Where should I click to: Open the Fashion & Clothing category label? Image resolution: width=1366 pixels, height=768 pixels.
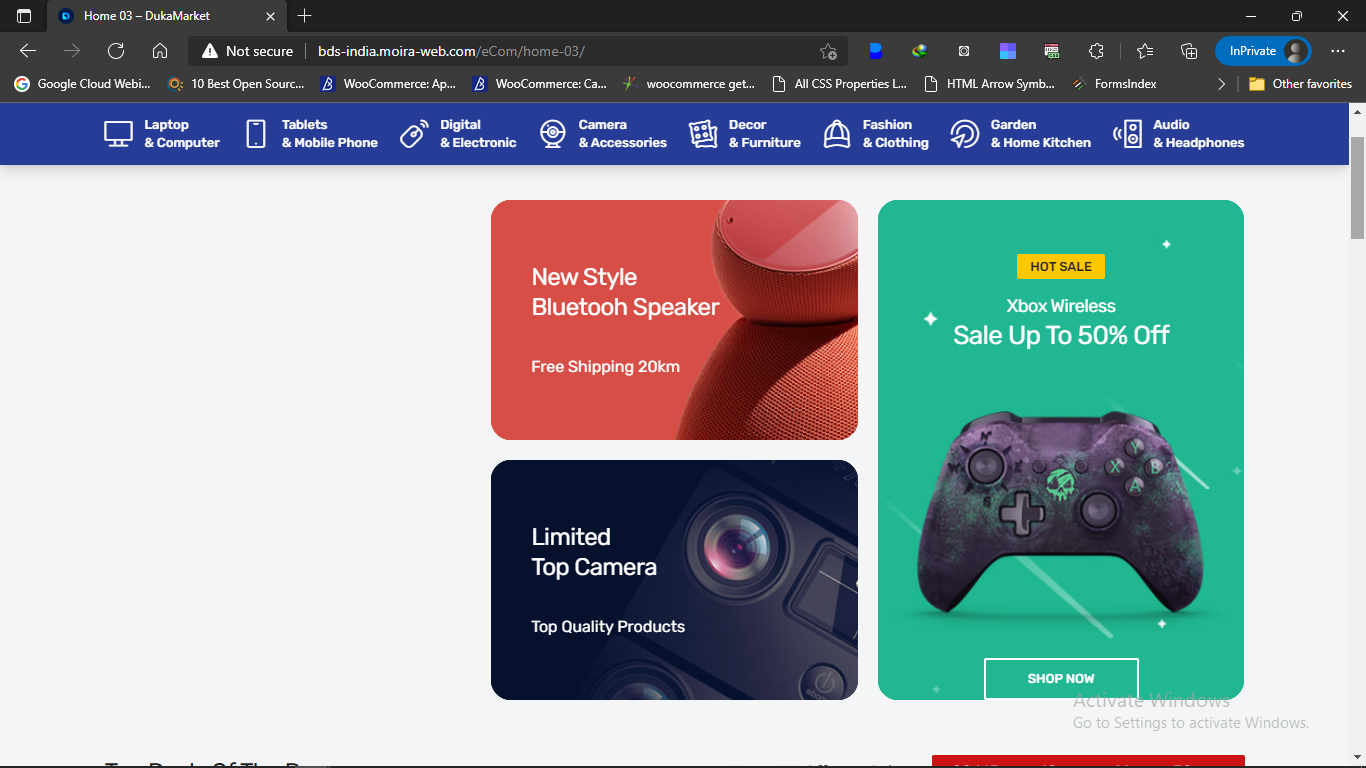(896, 134)
